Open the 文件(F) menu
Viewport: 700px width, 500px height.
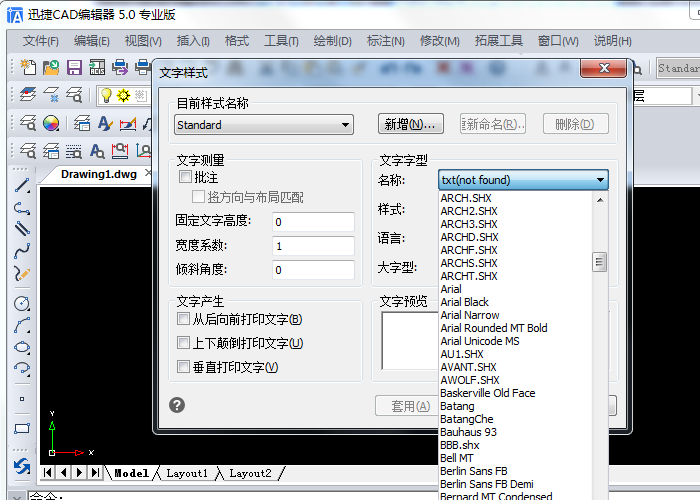pos(41,41)
